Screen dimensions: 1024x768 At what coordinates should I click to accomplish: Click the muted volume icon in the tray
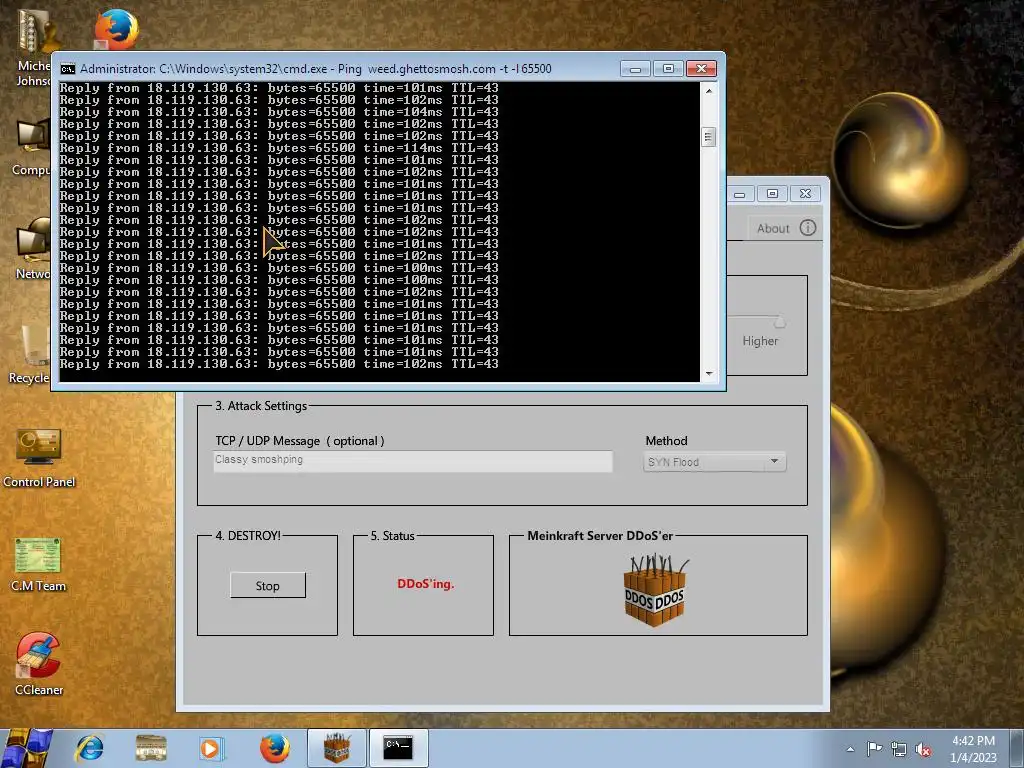click(923, 750)
